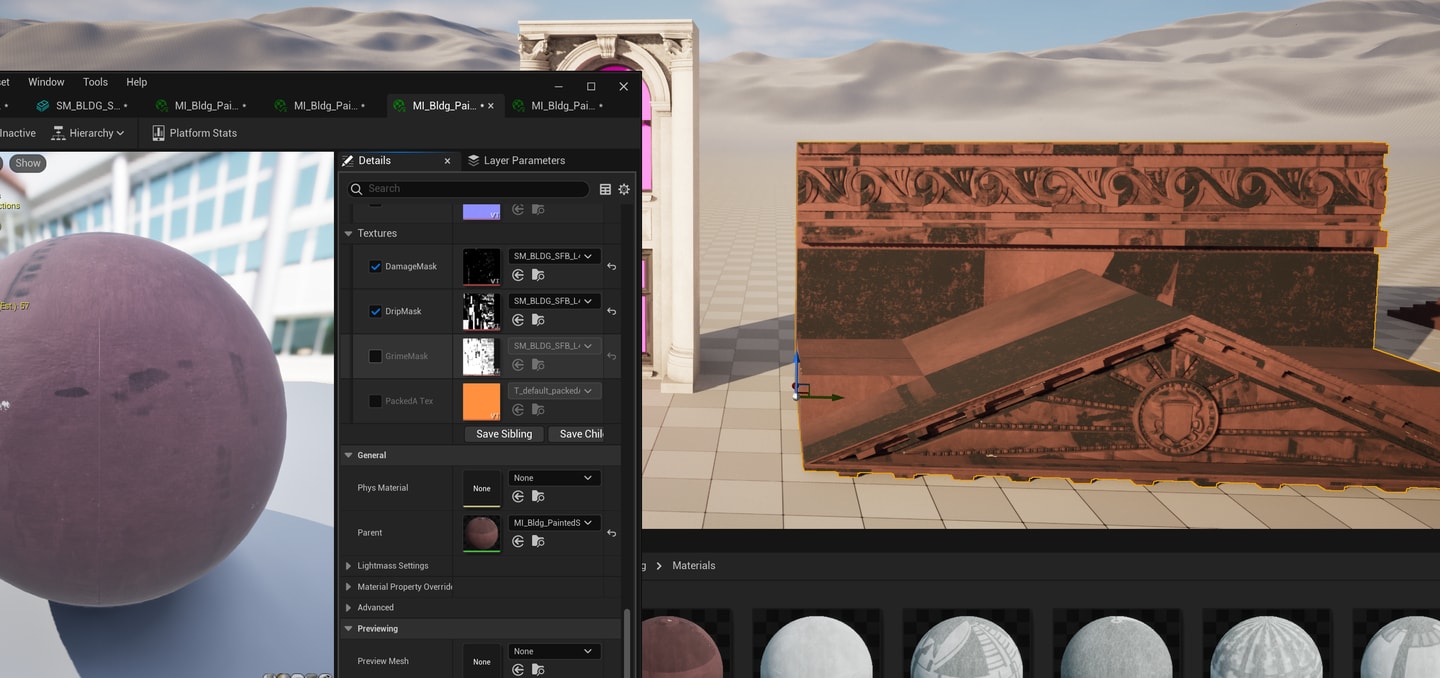Open Parent material asset dropdown
Viewport: 1440px width, 678px height.
[x=555, y=523]
